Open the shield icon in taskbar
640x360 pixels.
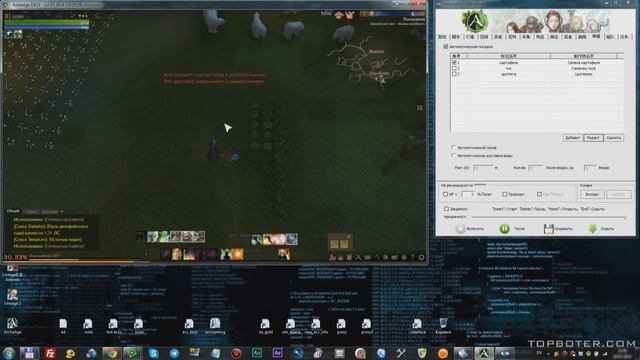[422, 353]
